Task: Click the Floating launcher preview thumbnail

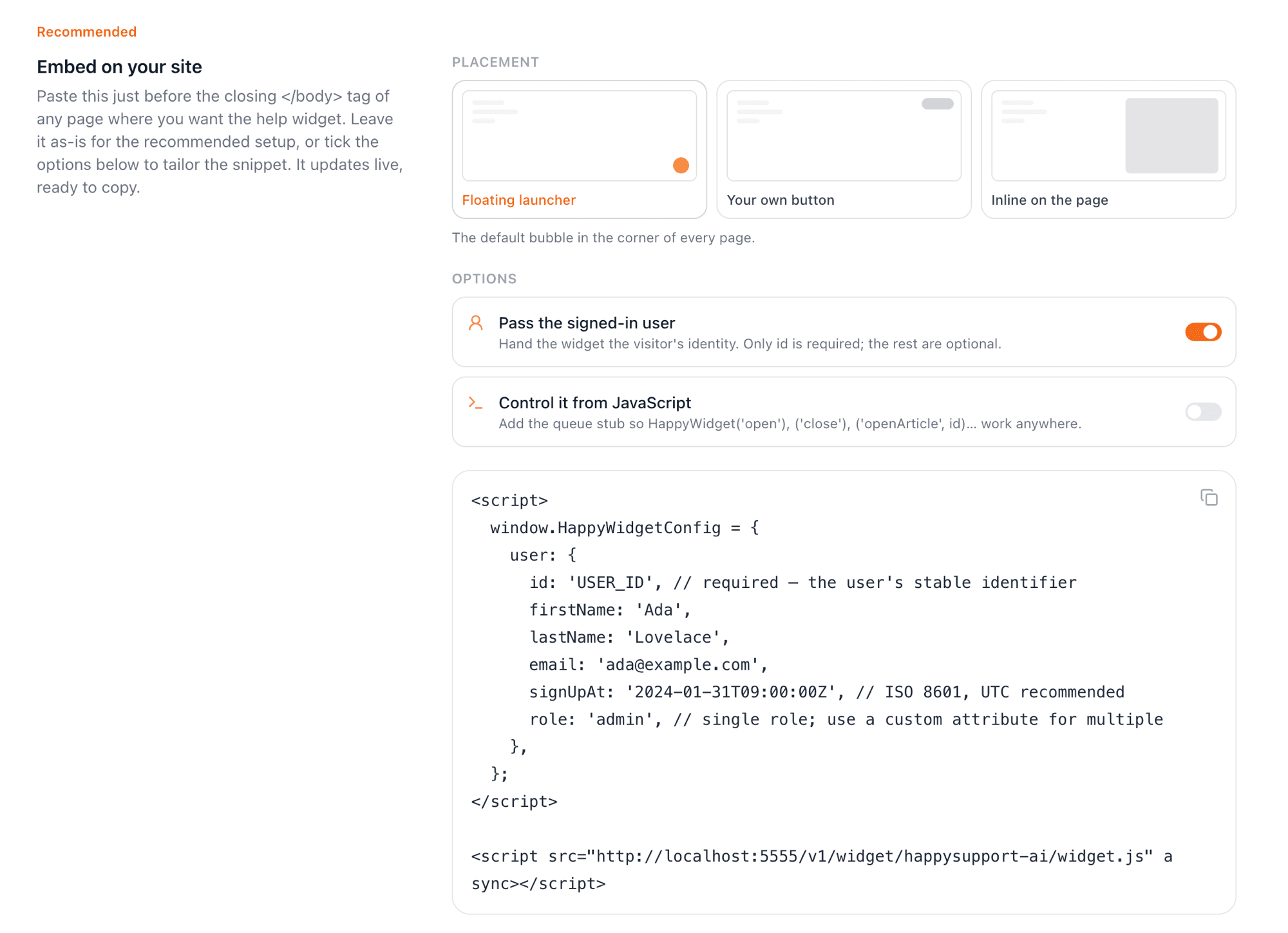Action: tap(579, 136)
